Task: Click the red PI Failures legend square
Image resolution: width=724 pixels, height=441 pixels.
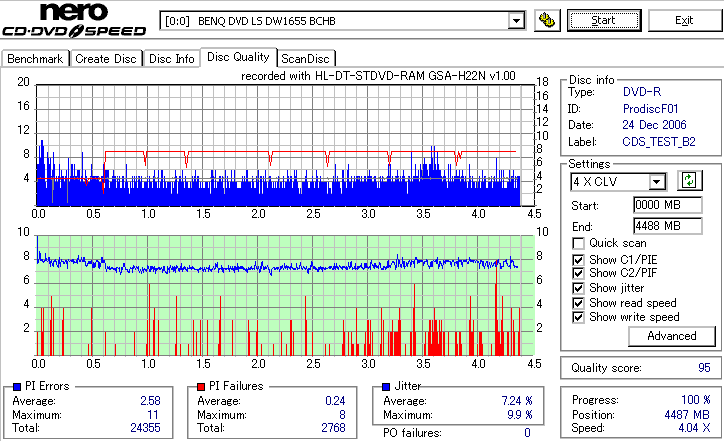Action: 201,387
